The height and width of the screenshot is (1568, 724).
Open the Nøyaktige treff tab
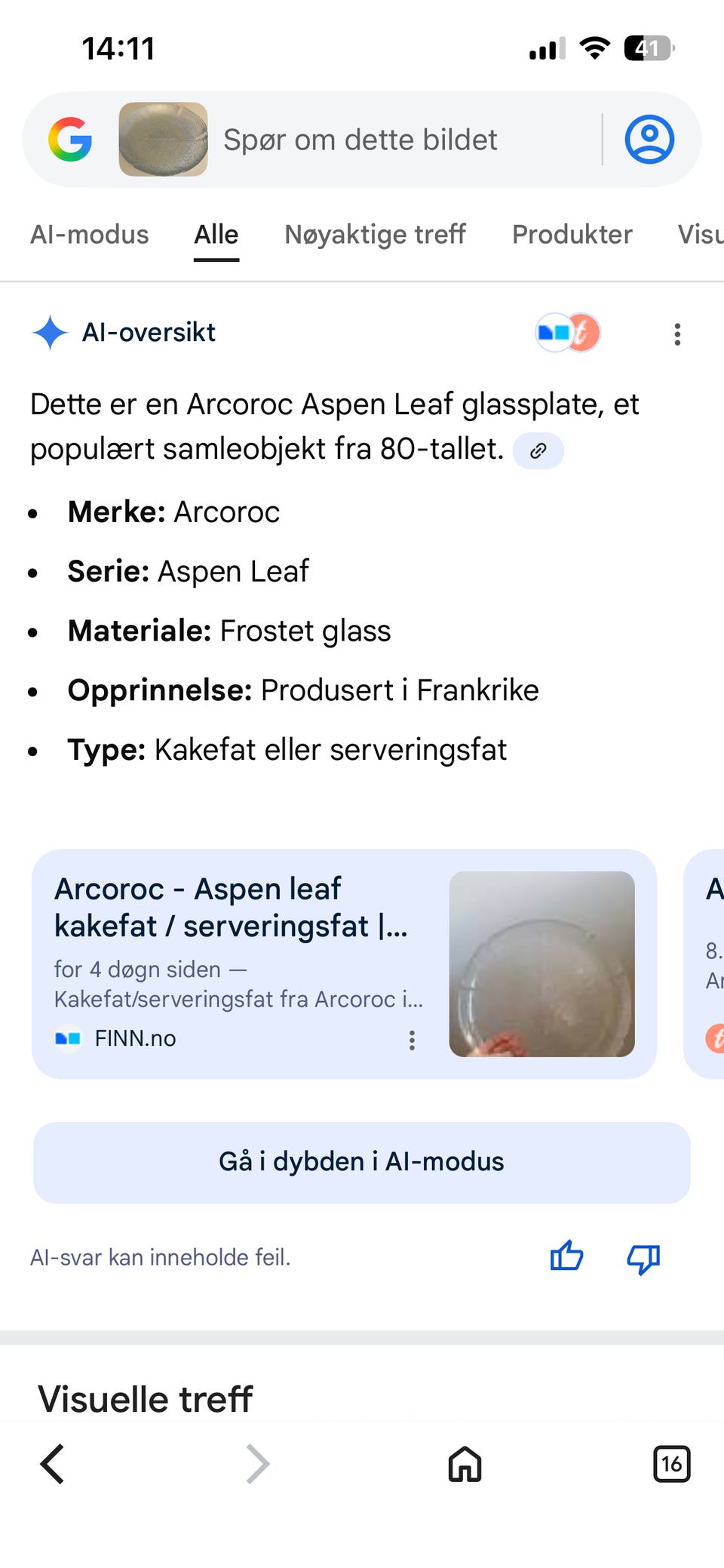point(375,235)
